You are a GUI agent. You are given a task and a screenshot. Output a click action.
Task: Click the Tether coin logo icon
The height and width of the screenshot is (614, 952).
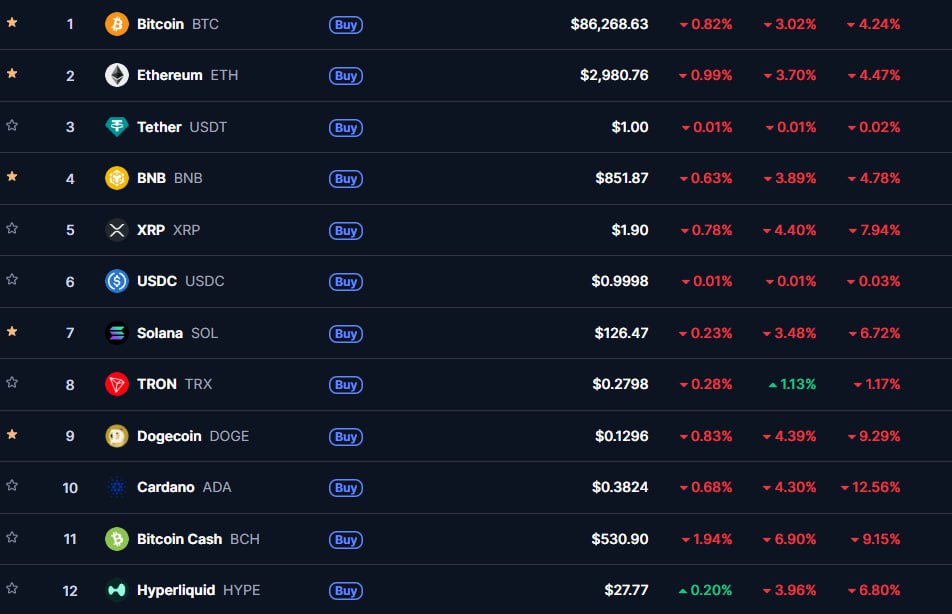coord(117,127)
